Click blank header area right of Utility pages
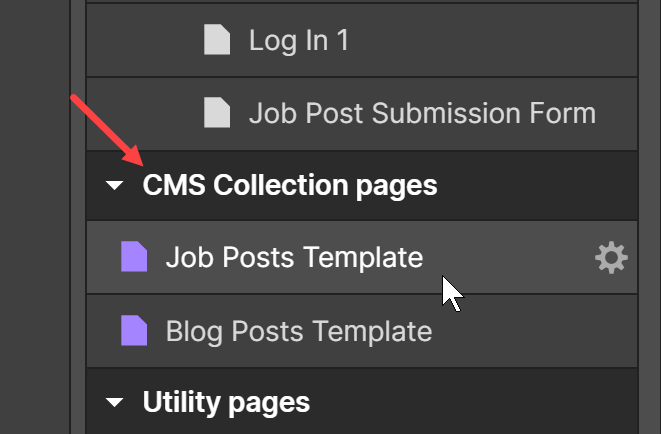Viewport: 661px width, 434px height. tap(472, 402)
